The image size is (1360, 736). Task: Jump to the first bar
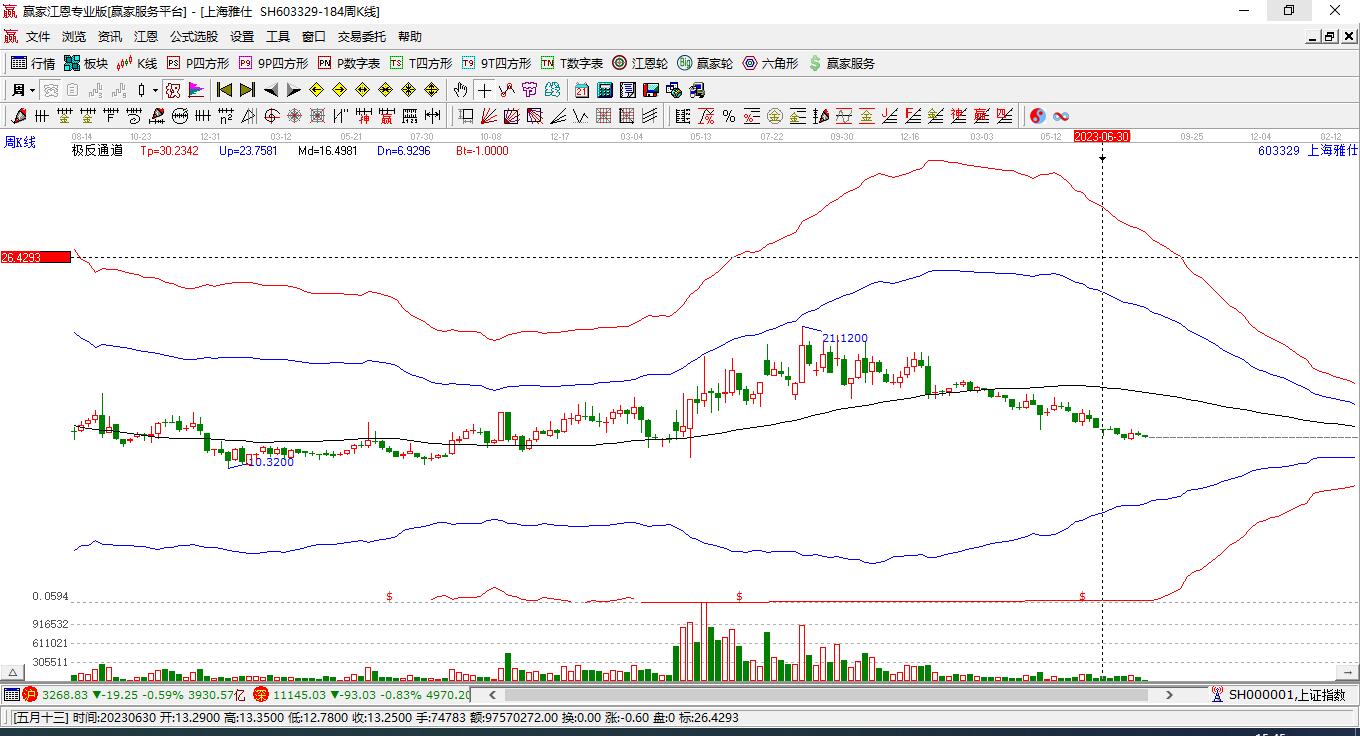tap(225, 90)
